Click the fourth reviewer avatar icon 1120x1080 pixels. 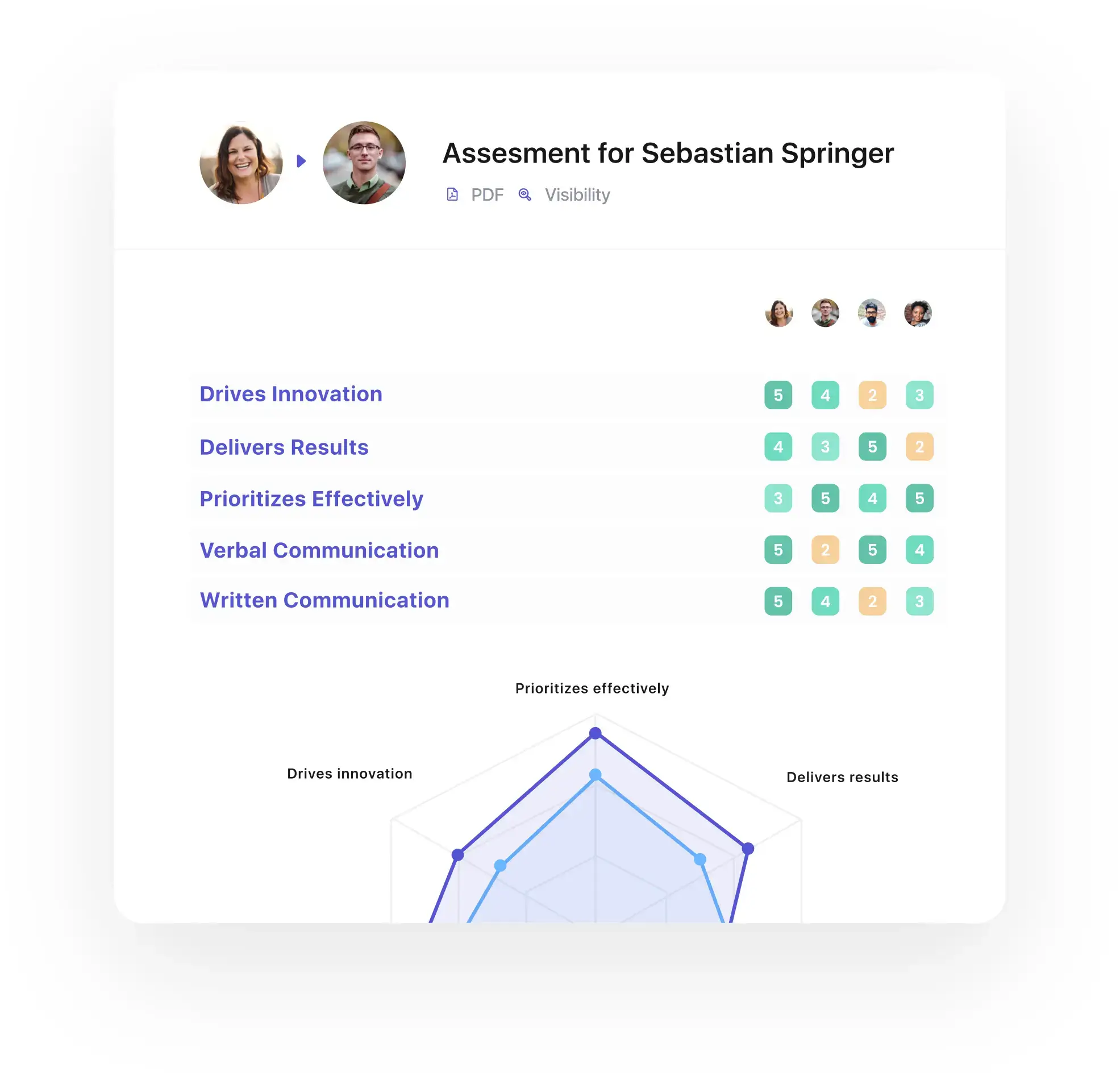(x=918, y=313)
